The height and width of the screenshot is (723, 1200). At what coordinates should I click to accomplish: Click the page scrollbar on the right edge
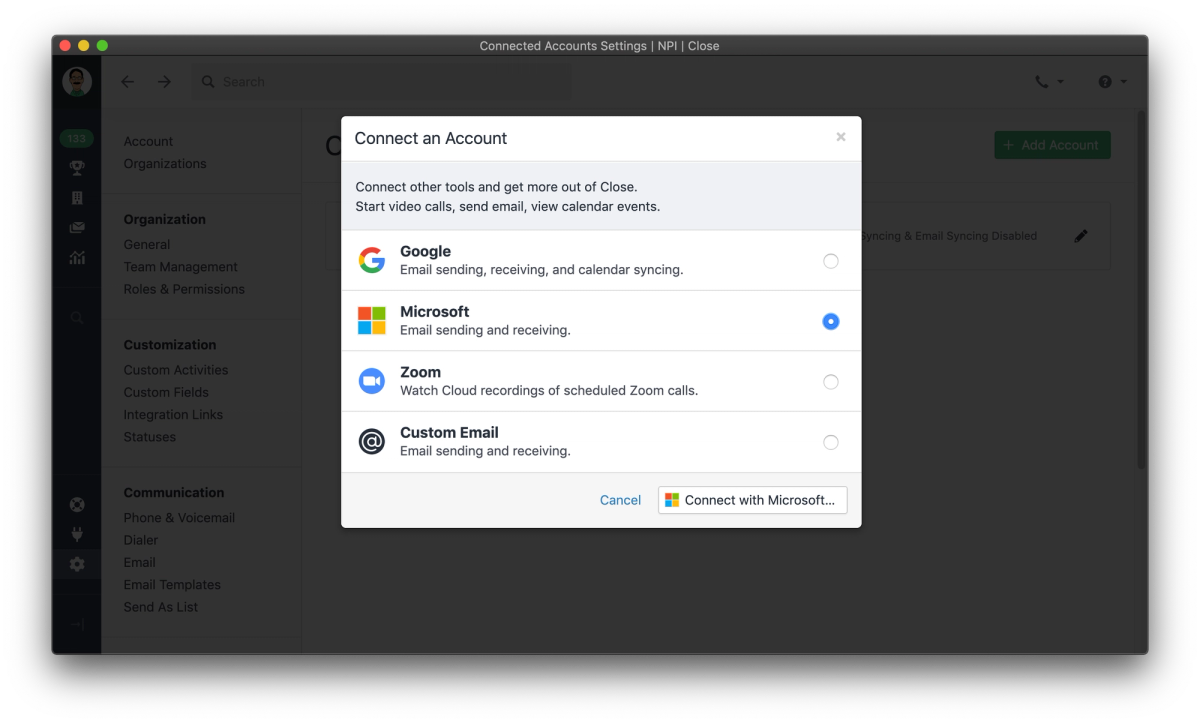[1142, 290]
